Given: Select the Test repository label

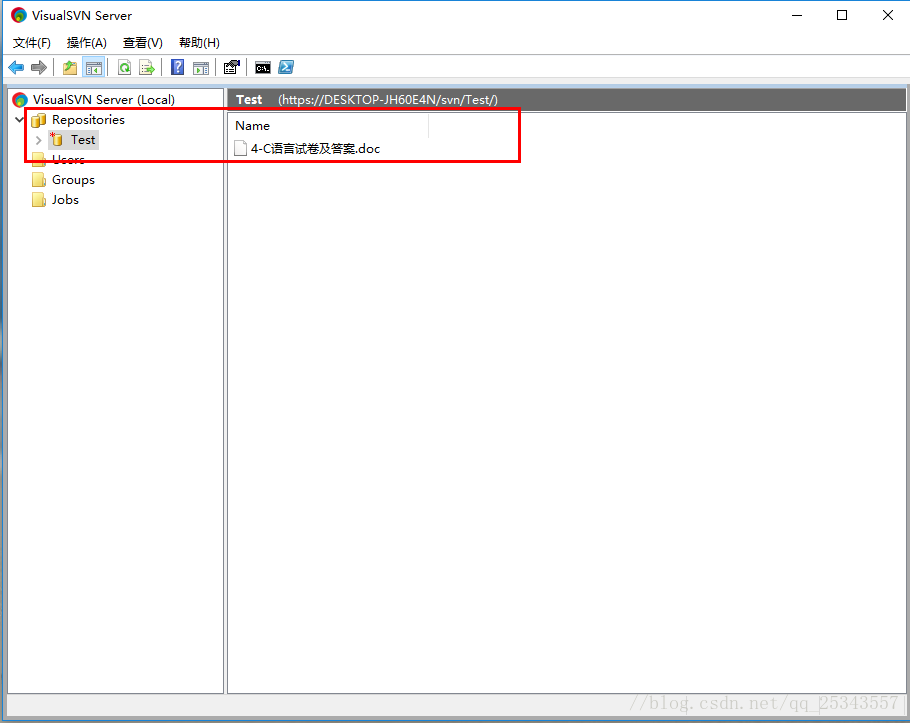Looking at the screenshot, I should click(x=83, y=140).
